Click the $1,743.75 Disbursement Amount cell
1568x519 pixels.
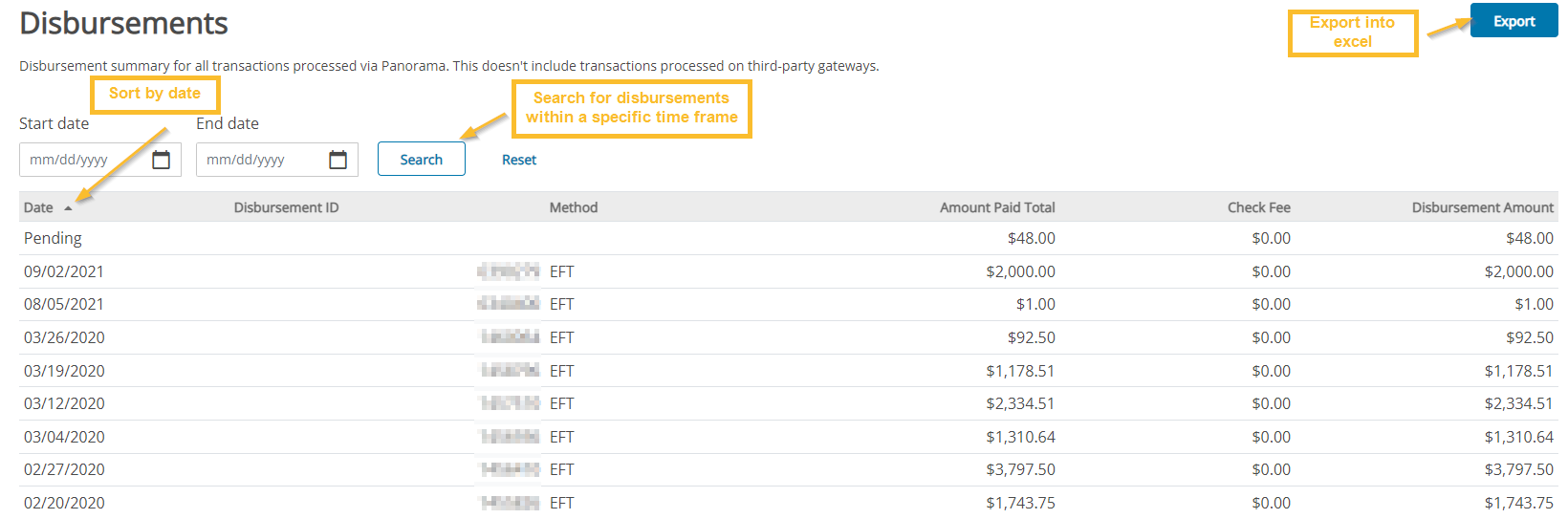tap(1519, 503)
